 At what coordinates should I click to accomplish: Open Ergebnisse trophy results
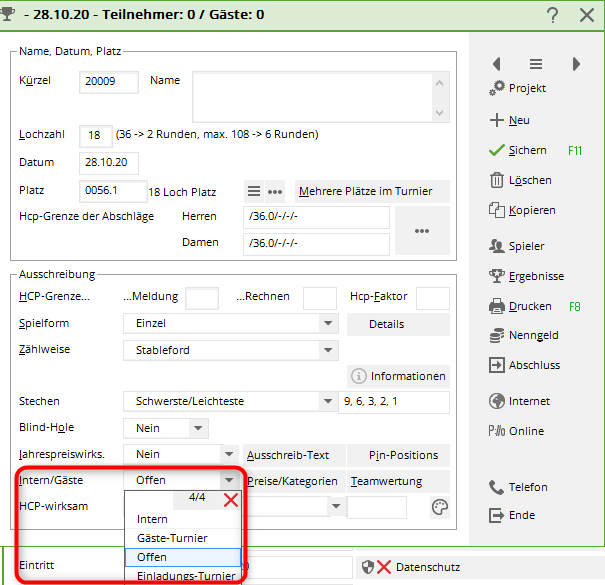pos(496,276)
